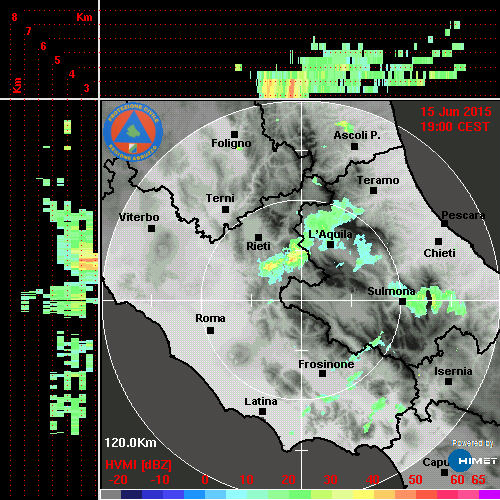
Task: Click the 5 km height axis label
Action: [58, 60]
